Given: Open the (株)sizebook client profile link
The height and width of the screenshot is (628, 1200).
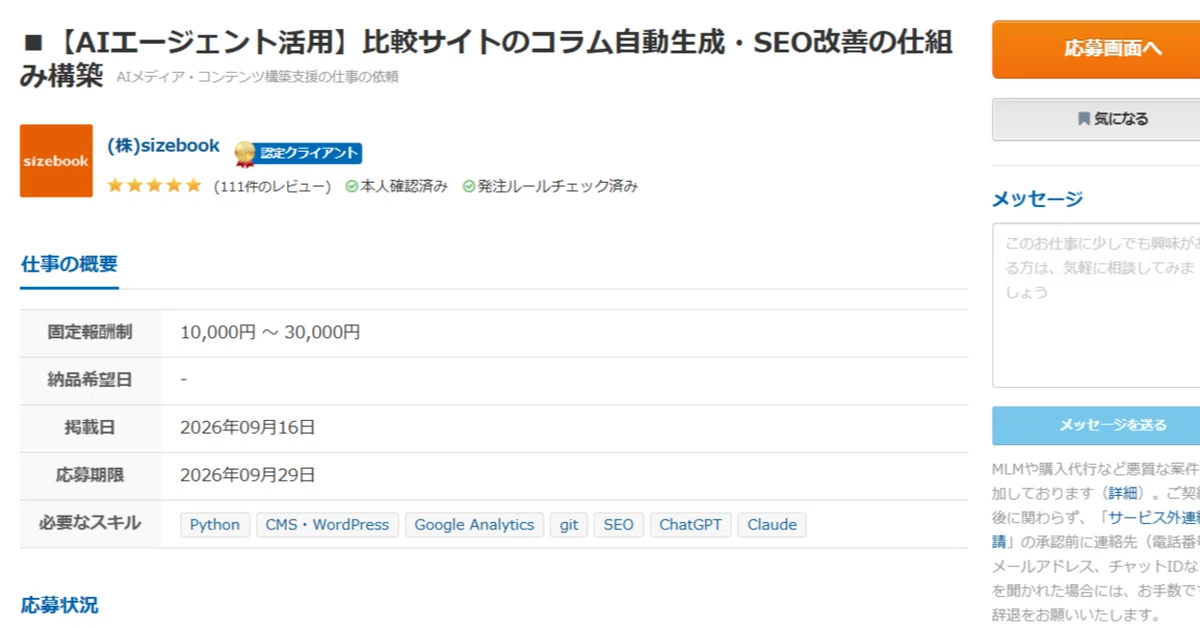Looking at the screenshot, I should (163, 146).
